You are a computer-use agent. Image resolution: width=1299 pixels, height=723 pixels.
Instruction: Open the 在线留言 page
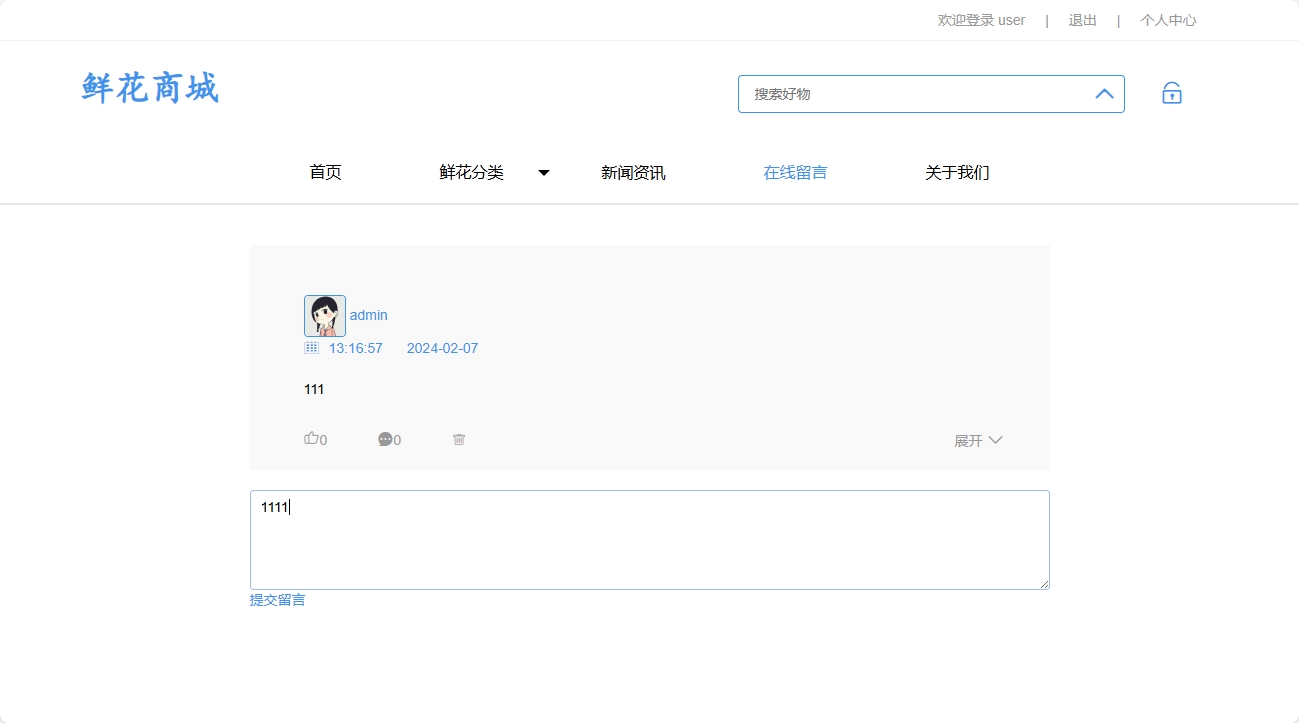tap(794, 172)
